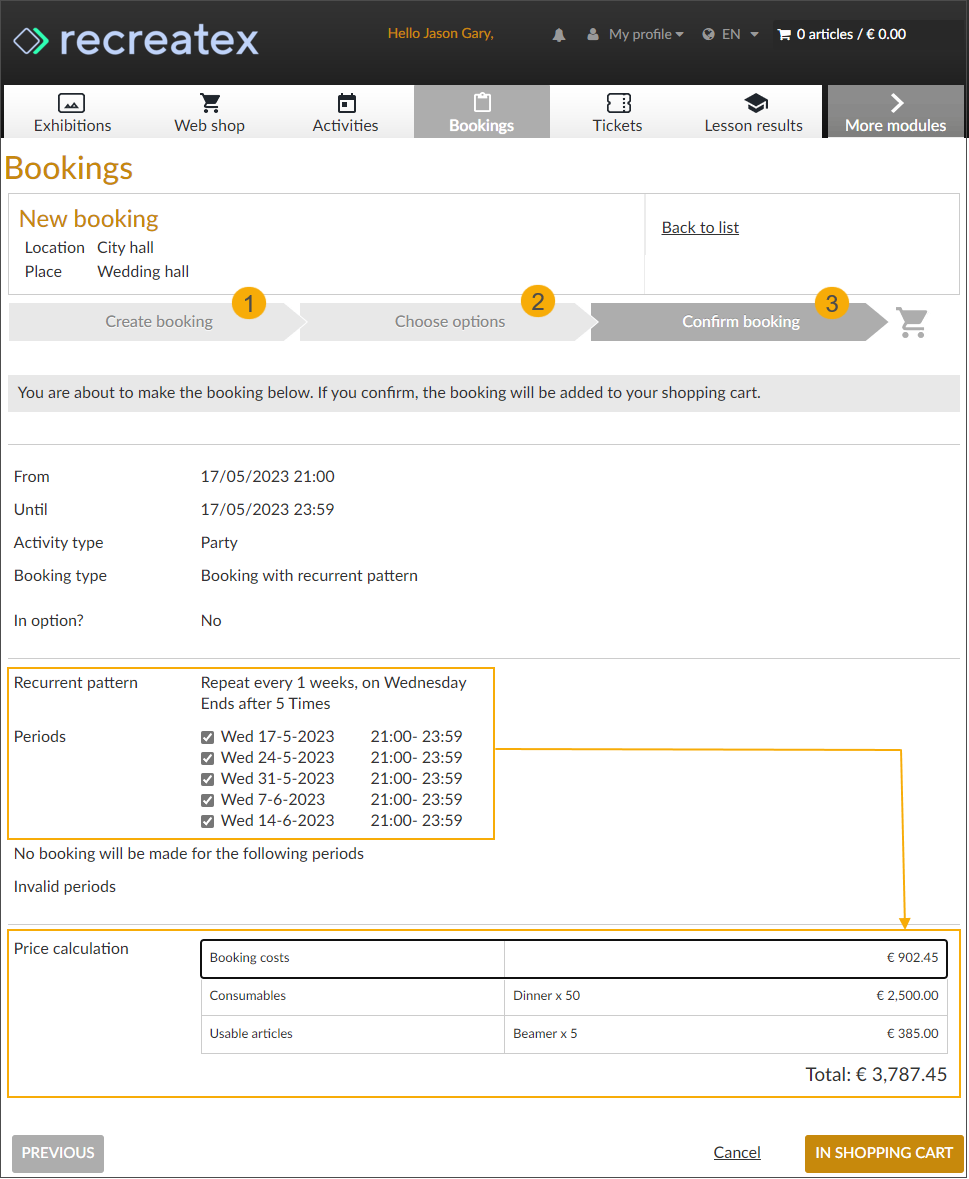
Task: Click the notification bell icon
Action: [559, 35]
